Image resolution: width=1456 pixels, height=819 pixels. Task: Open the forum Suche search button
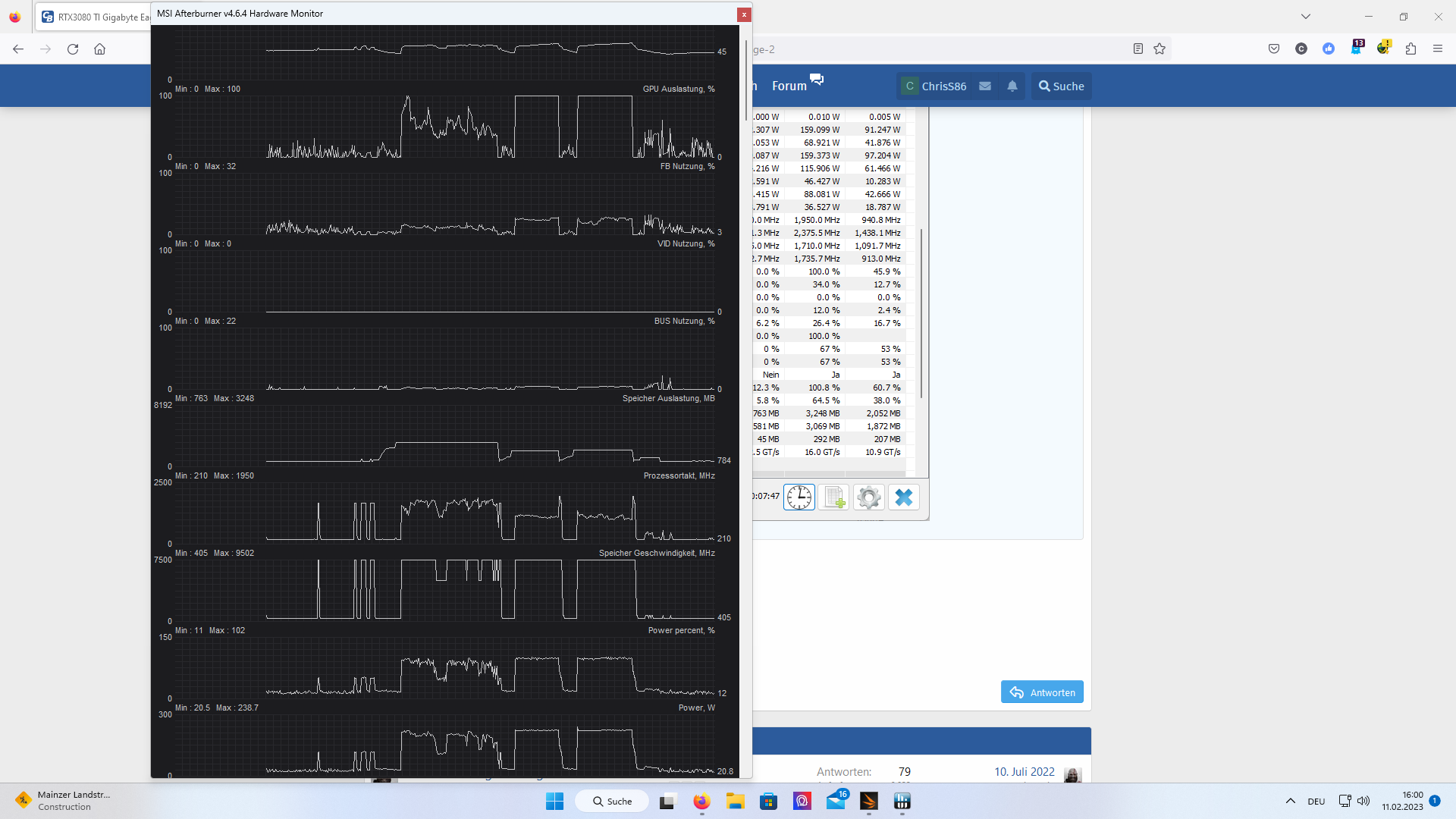1061,86
